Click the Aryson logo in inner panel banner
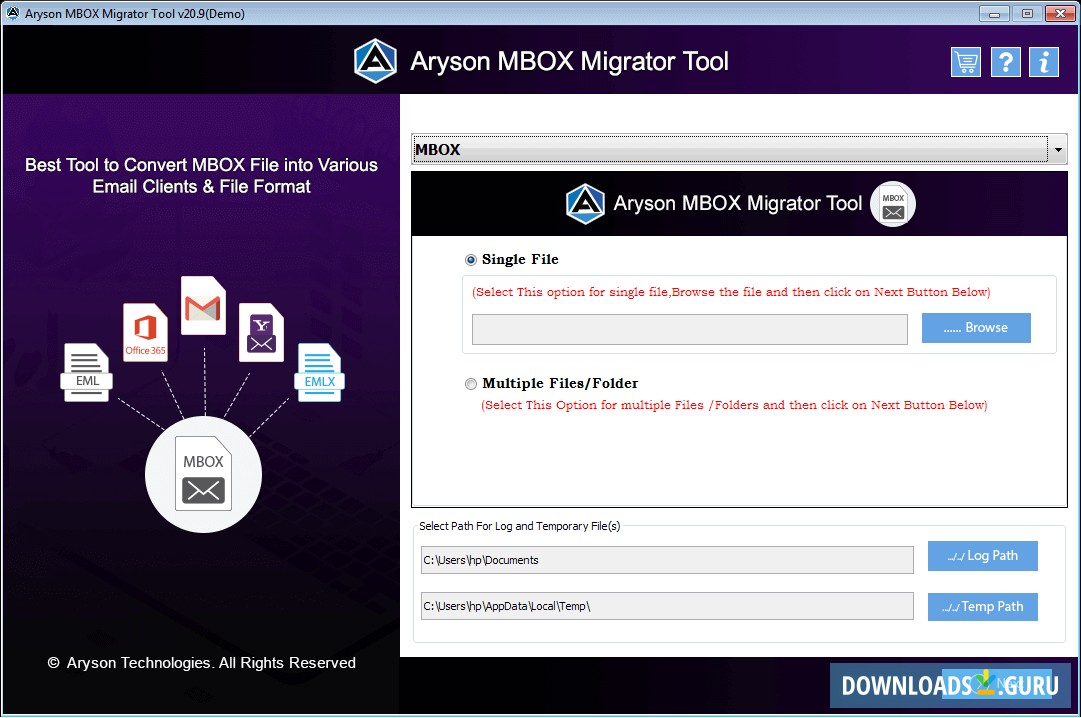1081x718 pixels. tap(585, 203)
